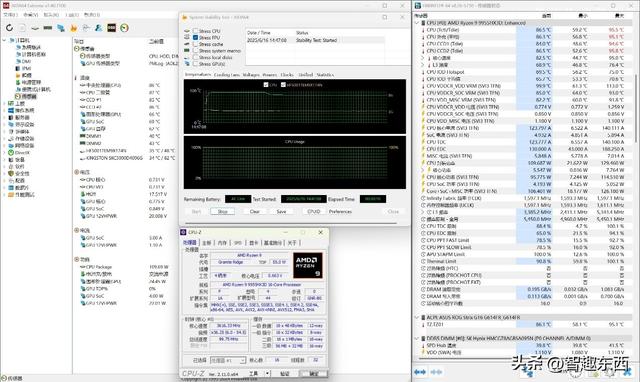Switch to the Statistics tab in the stability test

pos(325,75)
